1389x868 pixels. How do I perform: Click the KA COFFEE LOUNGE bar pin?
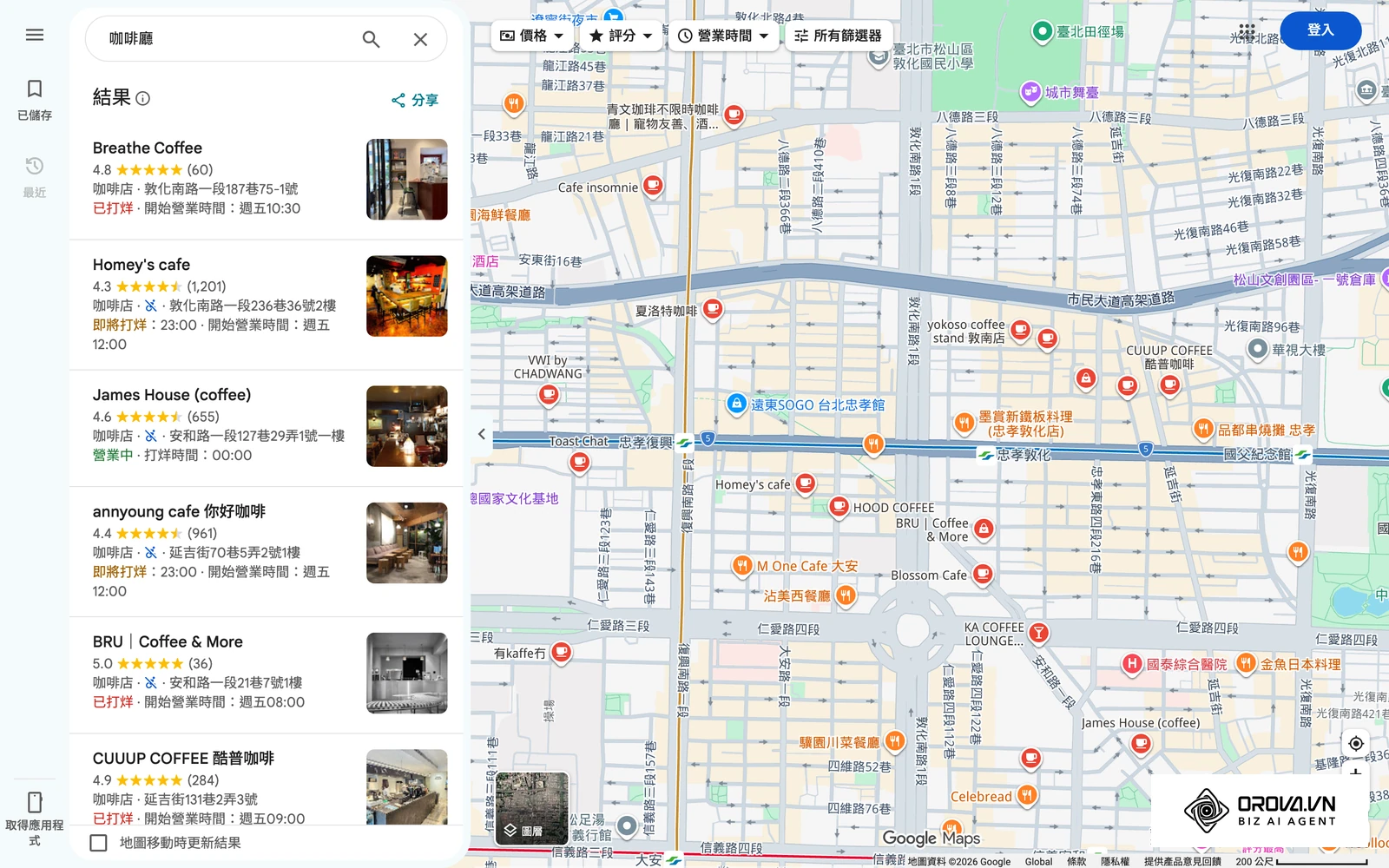[x=1038, y=633]
